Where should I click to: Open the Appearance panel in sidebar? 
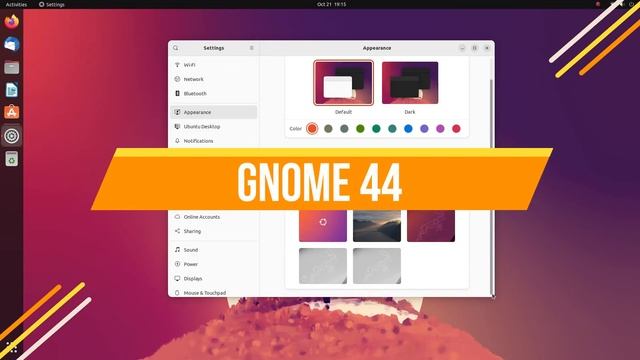point(213,112)
